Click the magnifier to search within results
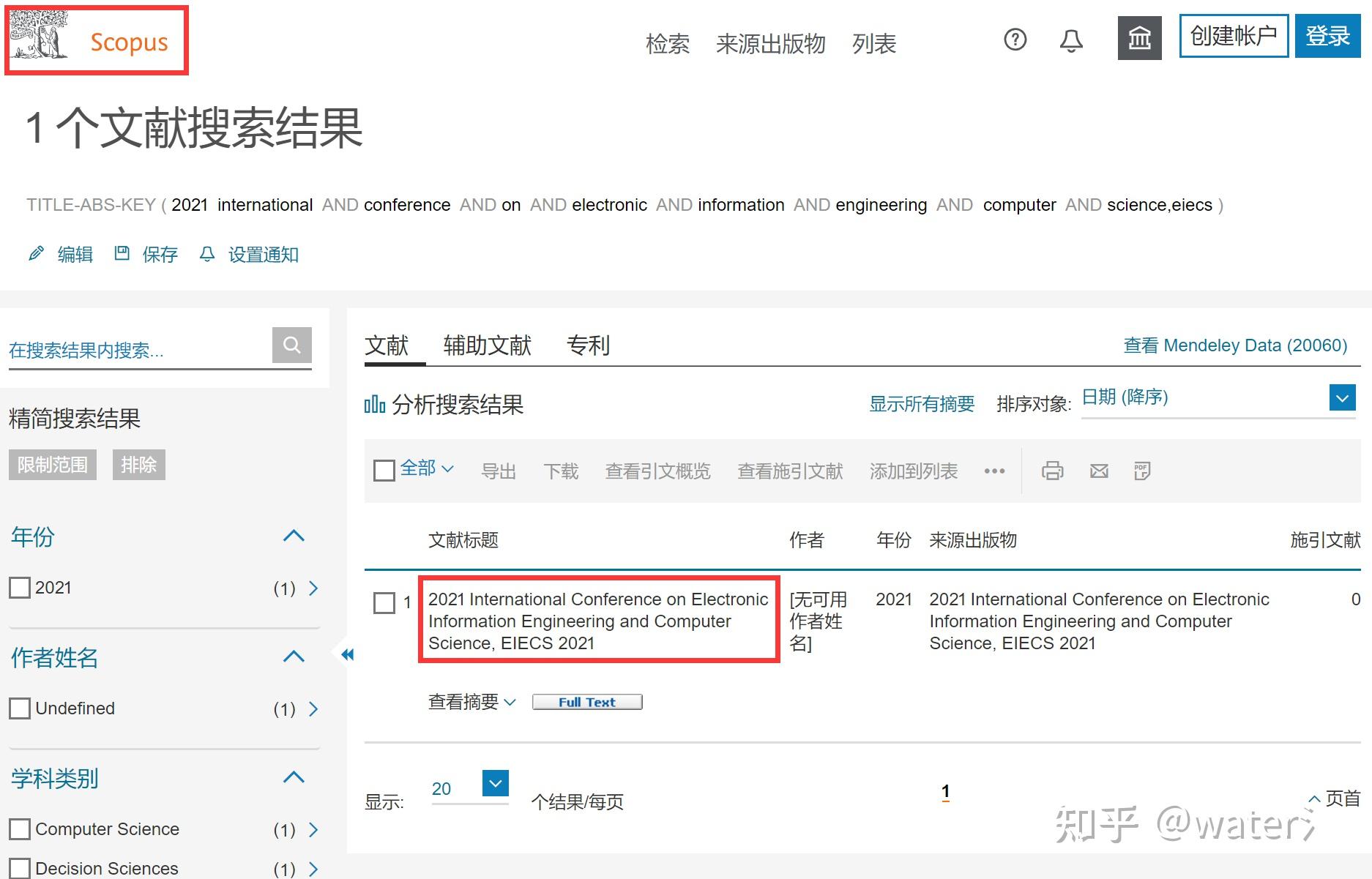Image resolution: width=1372 pixels, height=879 pixels. tap(291, 344)
